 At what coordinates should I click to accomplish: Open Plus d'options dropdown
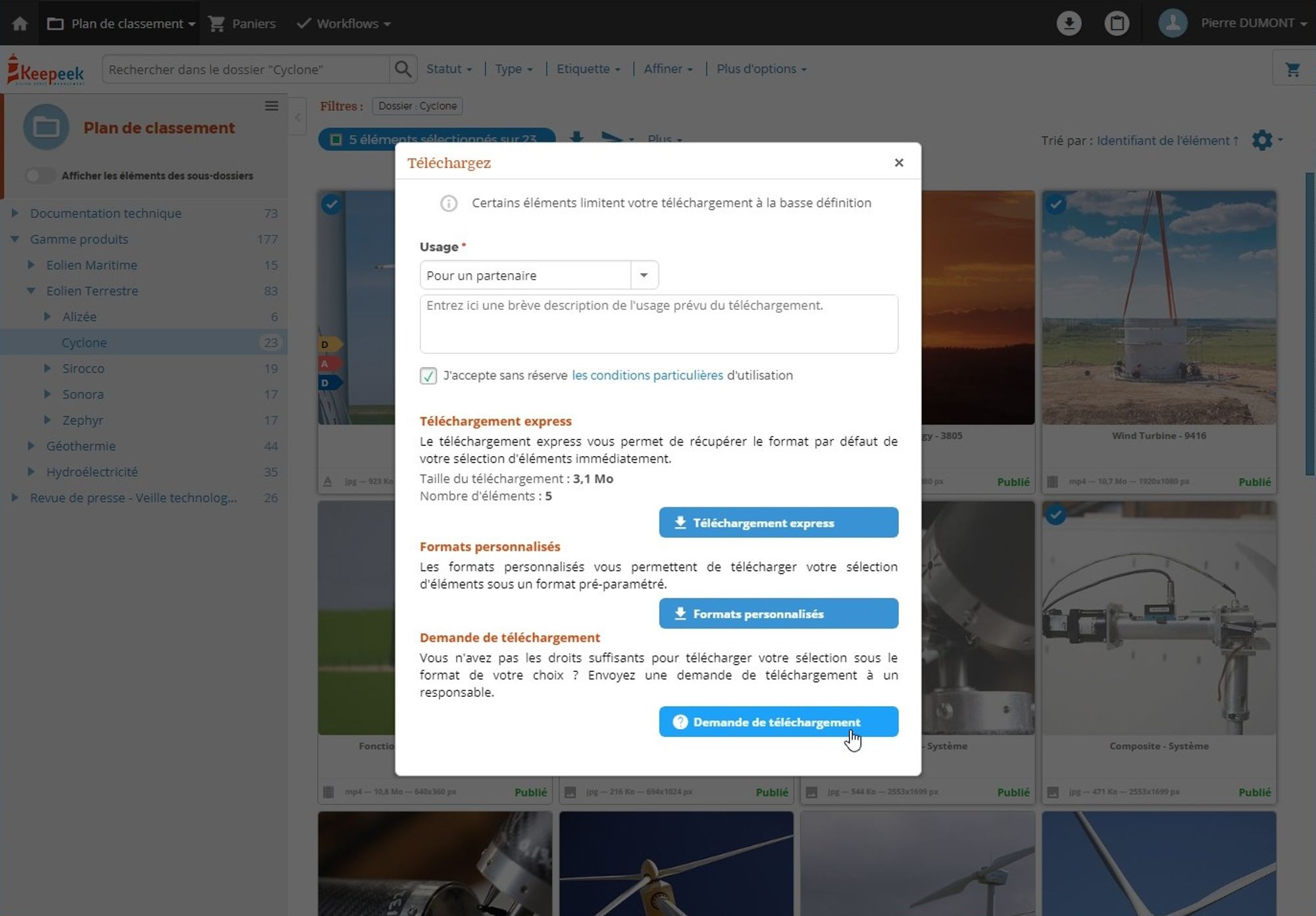pyautogui.click(x=761, y=69)
